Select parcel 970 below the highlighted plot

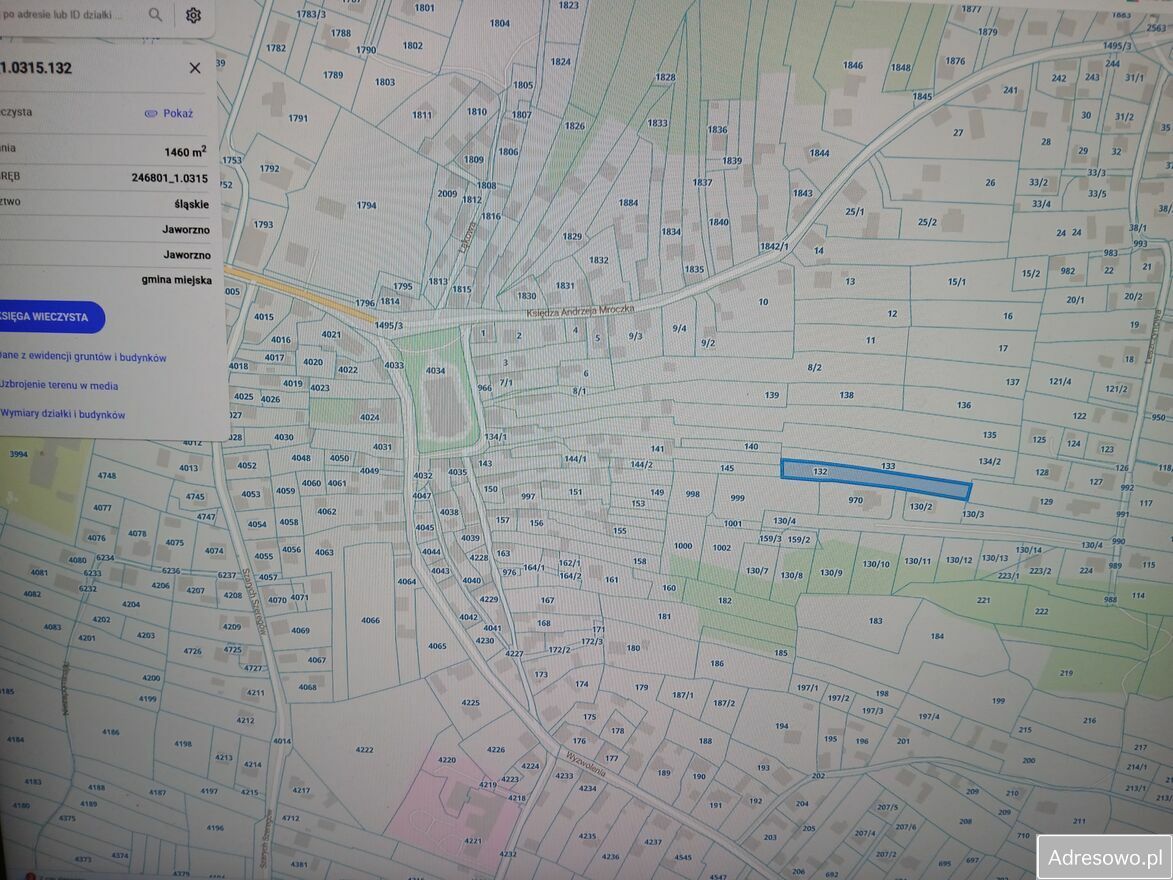855,500
